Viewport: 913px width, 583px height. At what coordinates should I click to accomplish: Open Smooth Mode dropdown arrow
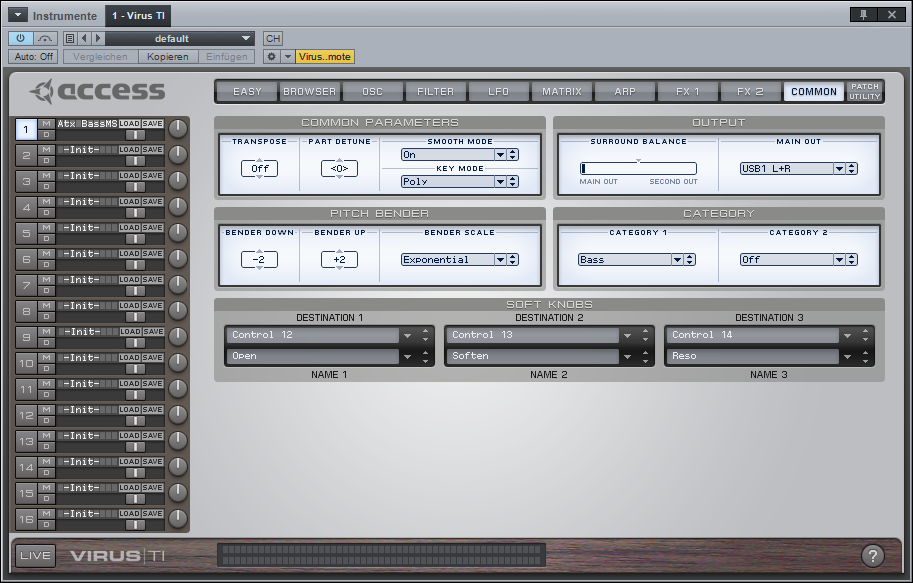pyautogui.click(x=500, y=154)
